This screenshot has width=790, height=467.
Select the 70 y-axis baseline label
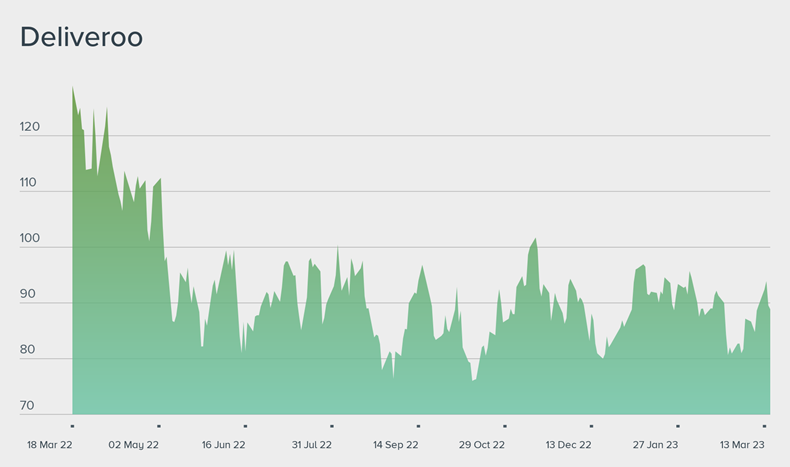coord(29,407)
